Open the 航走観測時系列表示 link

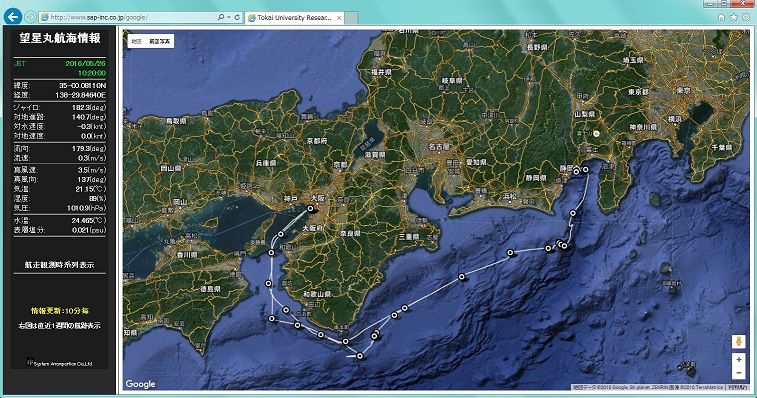point(59,265)
